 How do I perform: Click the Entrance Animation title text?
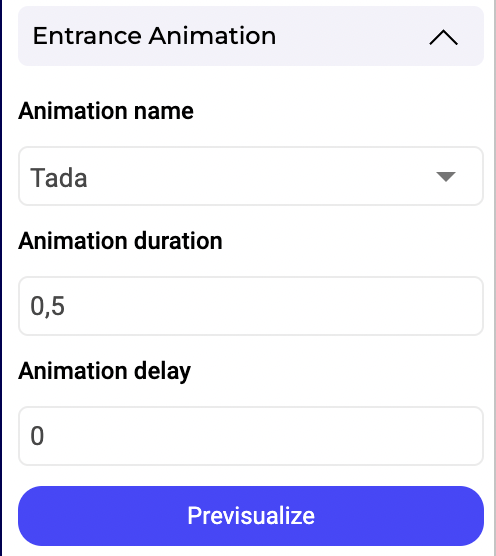(154, 36)
